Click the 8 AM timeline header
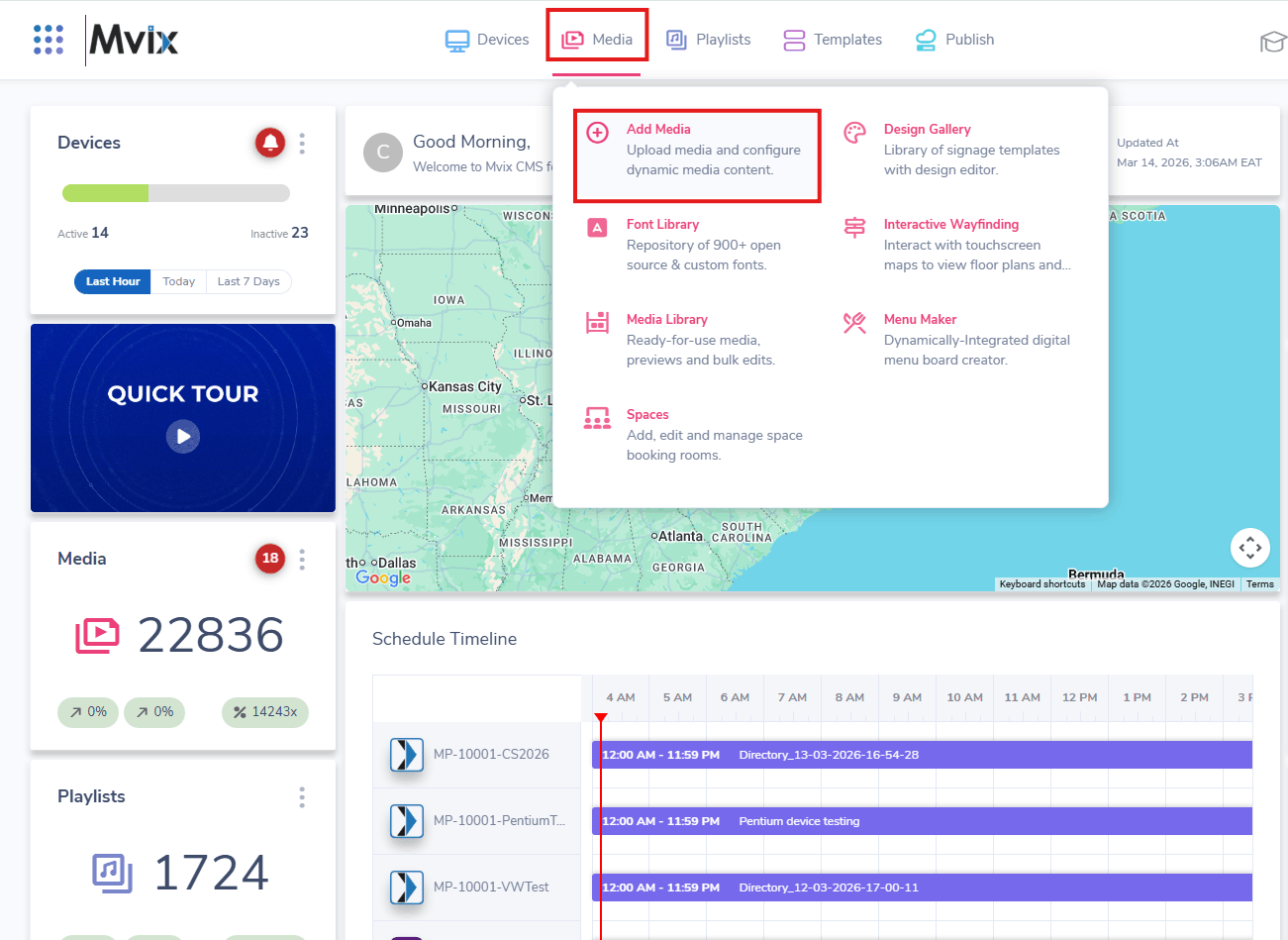The image size is (1288, 940). 849,697
